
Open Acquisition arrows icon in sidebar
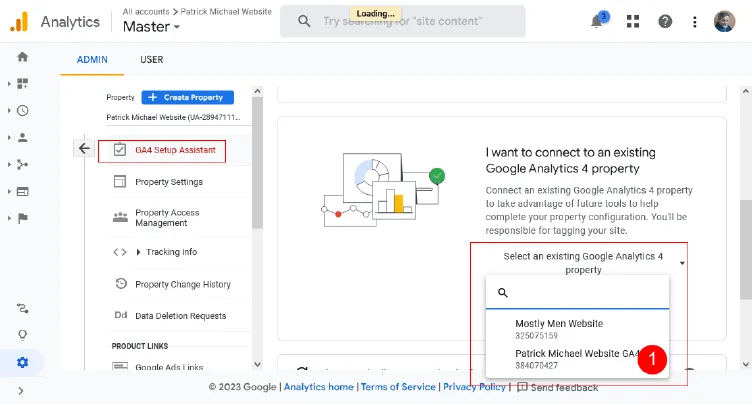coord(23,165)
